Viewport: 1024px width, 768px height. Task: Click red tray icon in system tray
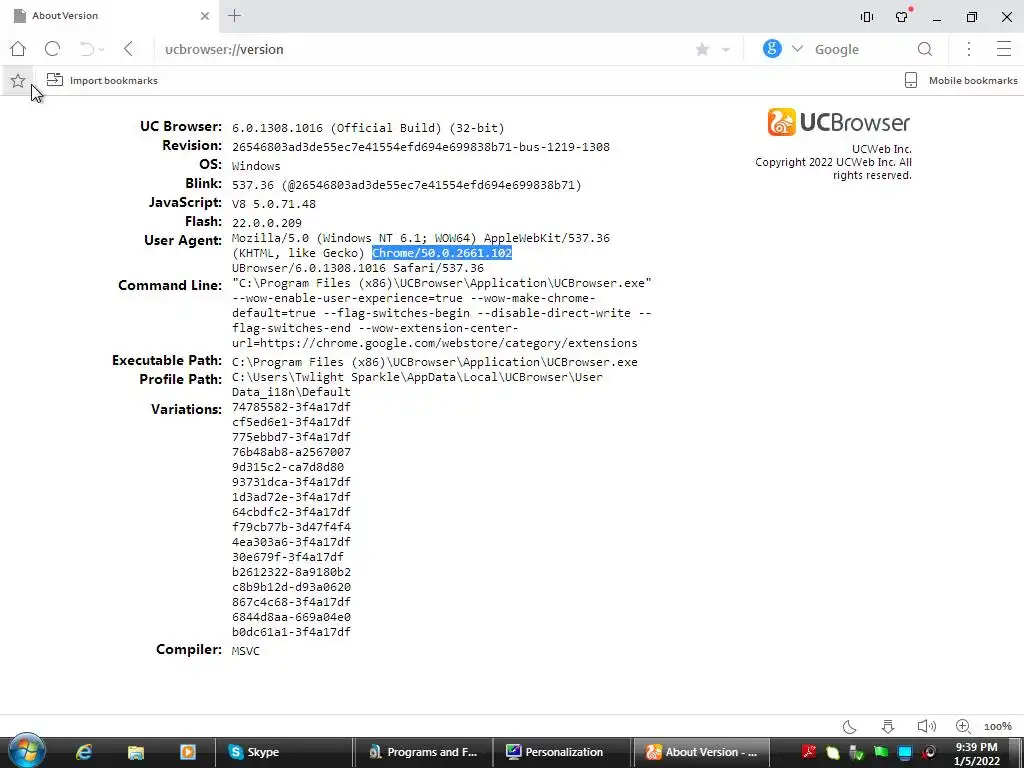[809, 752]
